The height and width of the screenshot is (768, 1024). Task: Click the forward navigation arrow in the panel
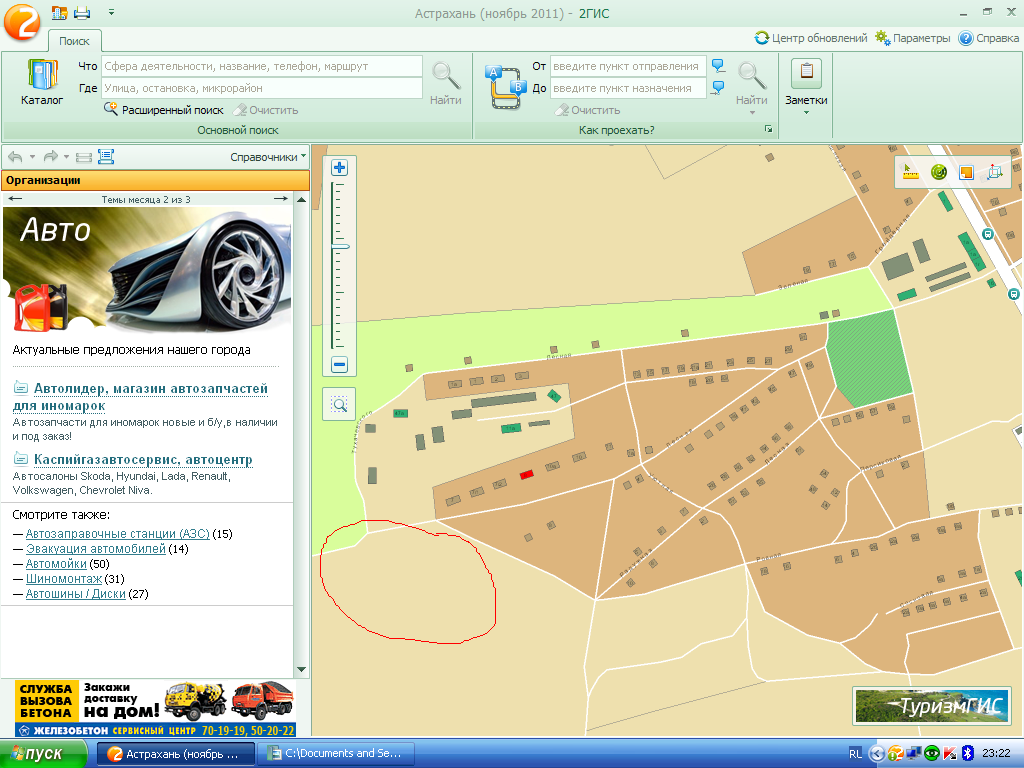(50, 157)
